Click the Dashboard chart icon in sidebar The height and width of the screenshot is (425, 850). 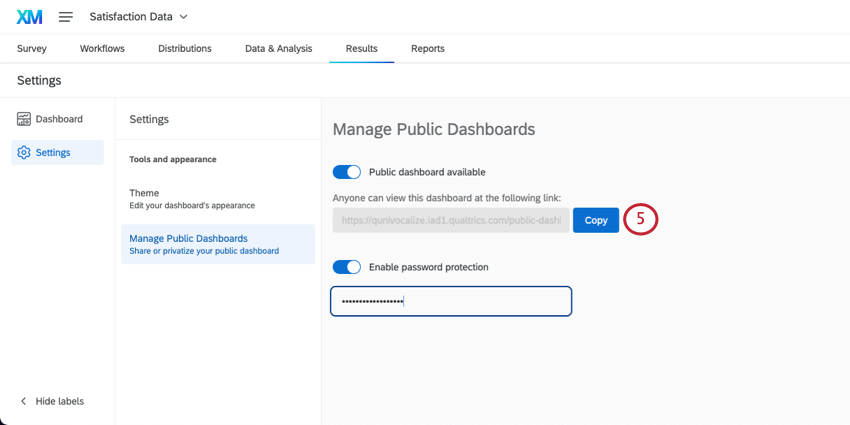[x=24, y=119]
